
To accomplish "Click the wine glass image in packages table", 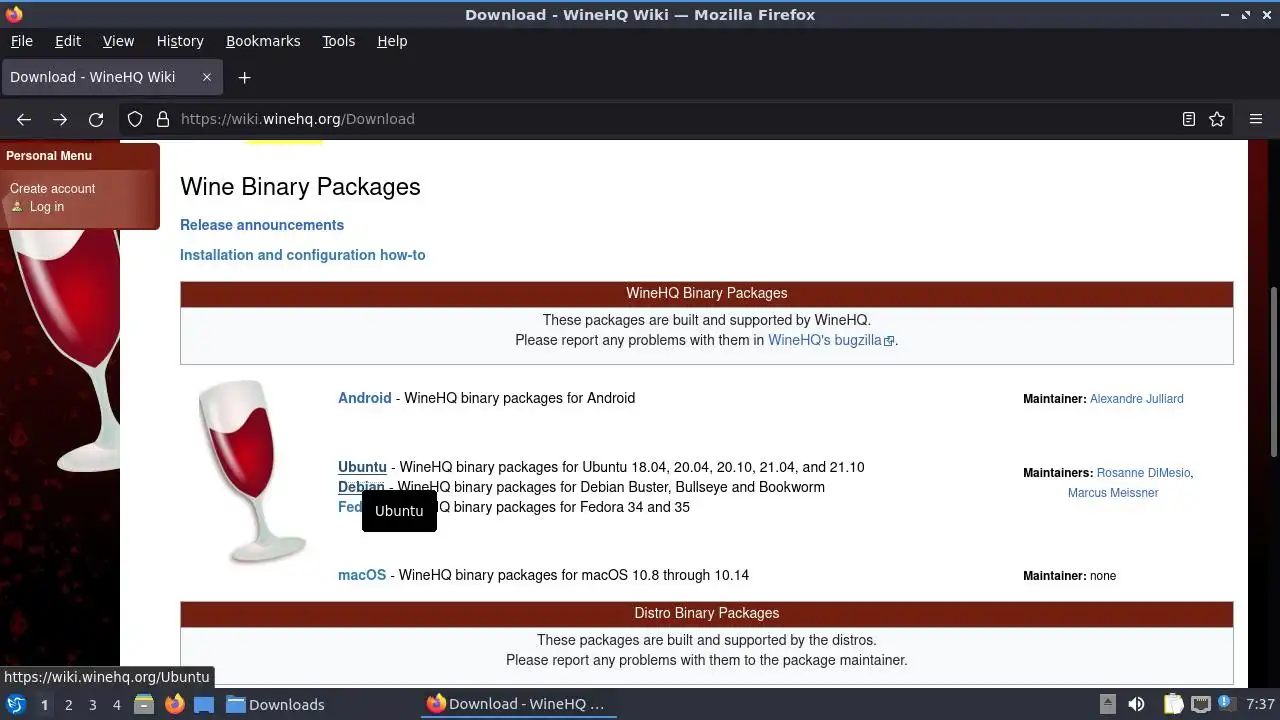I will (x=252, y=472).
